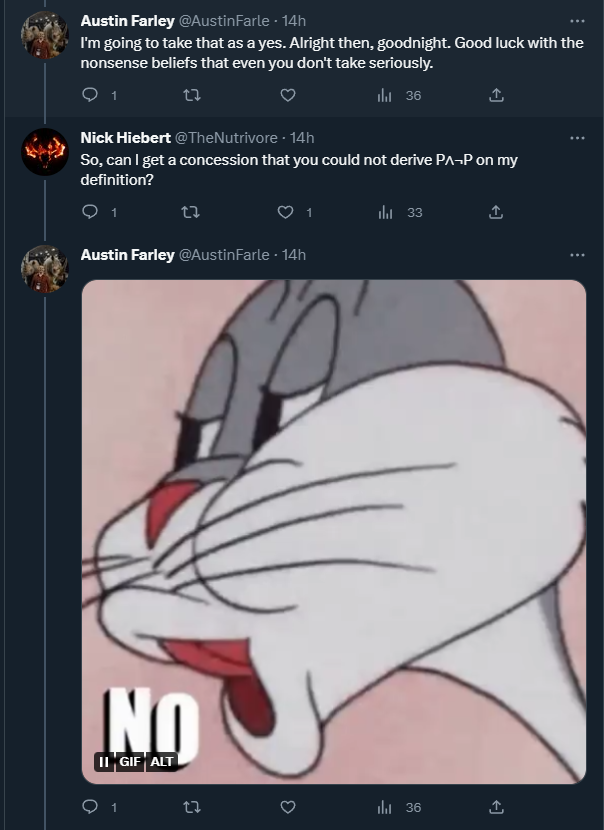Image resolution: width=604 pixels, height=830 pixels.
Task: Open more options on Nick Hiebert's tweet
Action: [x=577, y=137]
